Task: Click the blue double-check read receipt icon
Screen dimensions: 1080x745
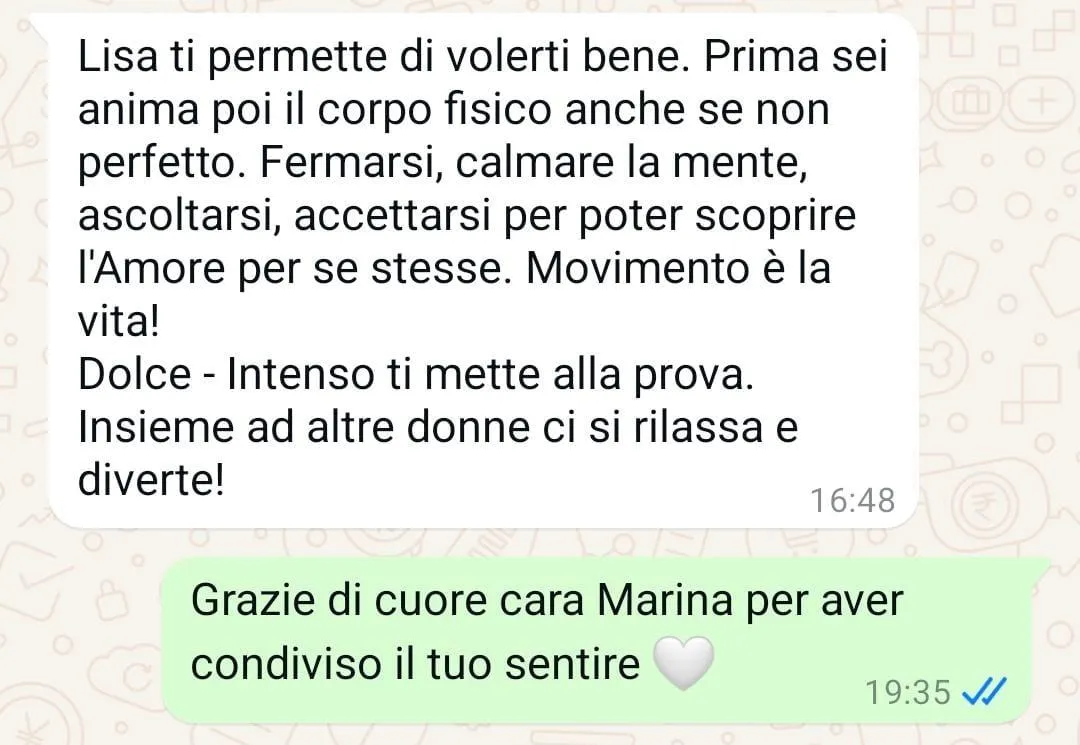Action: pyautogui.click(x=984, y=691)
